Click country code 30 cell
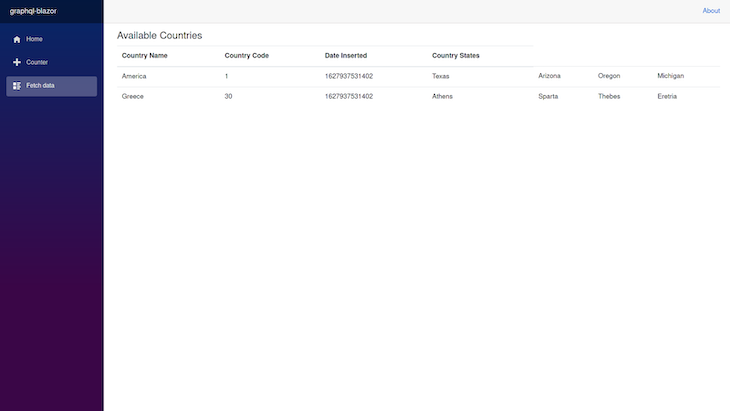This screenshot has width=730, height=411. [x=228, y=96]
